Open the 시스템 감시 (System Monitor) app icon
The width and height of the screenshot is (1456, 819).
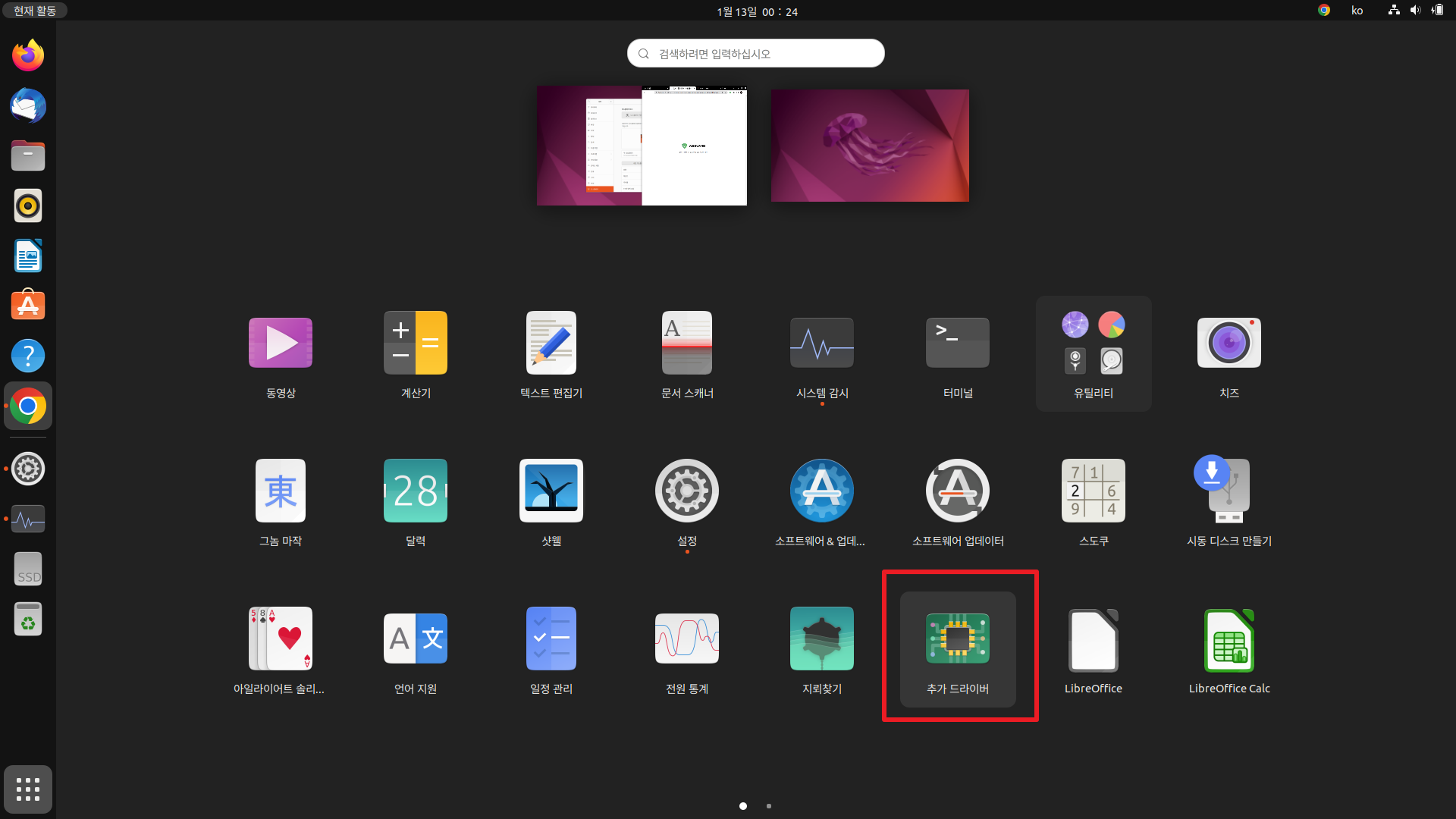pos(821,343)
